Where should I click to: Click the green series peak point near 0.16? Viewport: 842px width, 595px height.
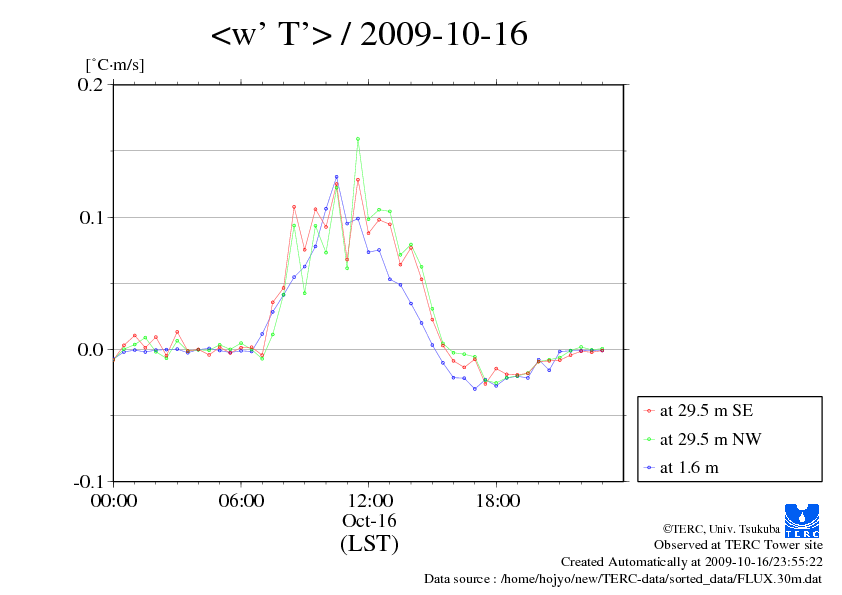click(358, 139)
